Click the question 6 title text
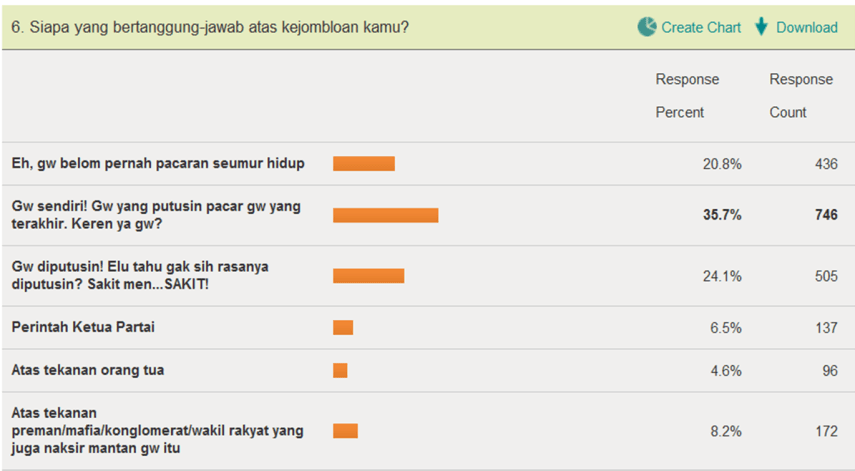The height and width of the screenshot is (471, 855). click(210, 27)
